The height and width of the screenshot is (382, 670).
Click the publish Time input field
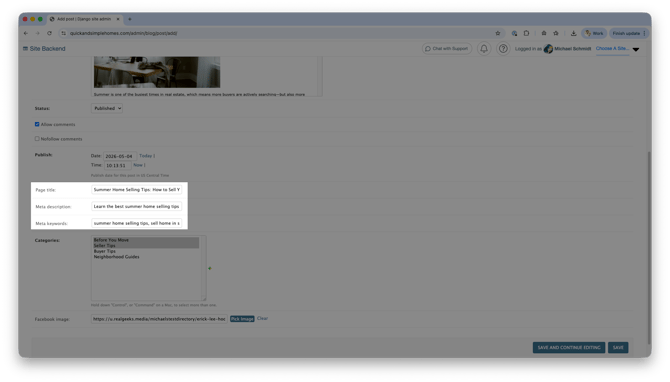tap(118, 165)
